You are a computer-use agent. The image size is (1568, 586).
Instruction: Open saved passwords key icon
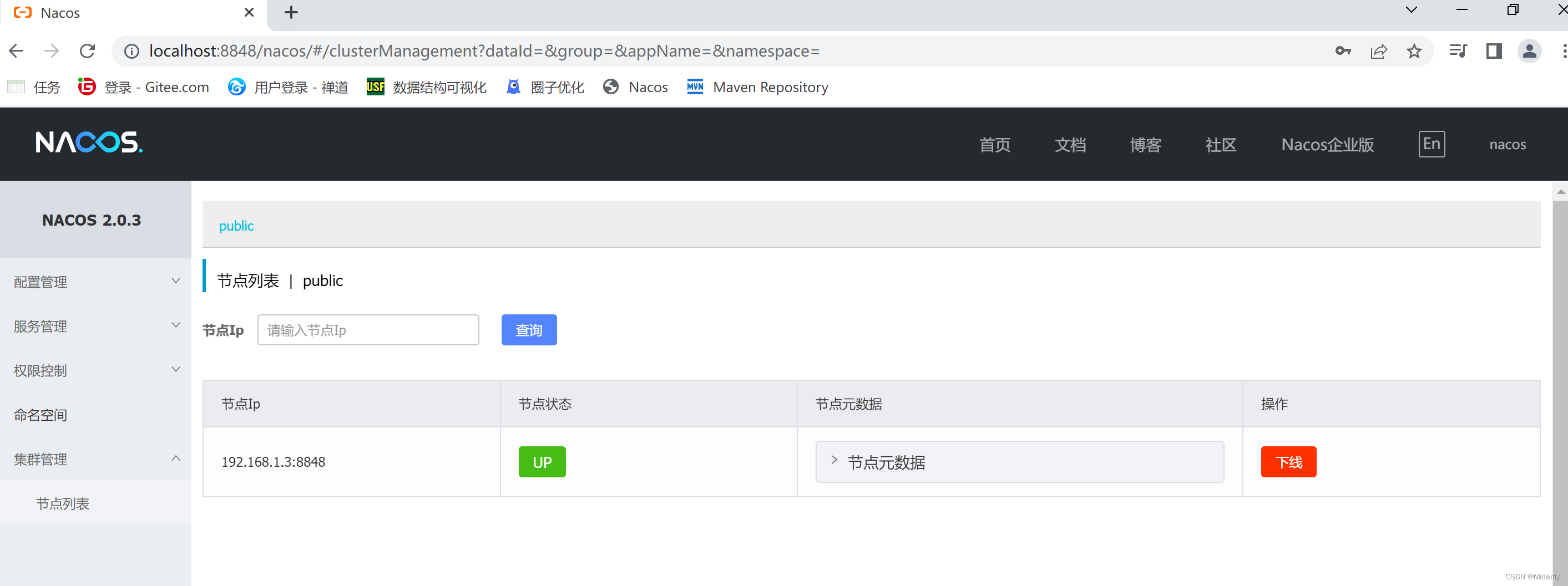click(1343, 51)
